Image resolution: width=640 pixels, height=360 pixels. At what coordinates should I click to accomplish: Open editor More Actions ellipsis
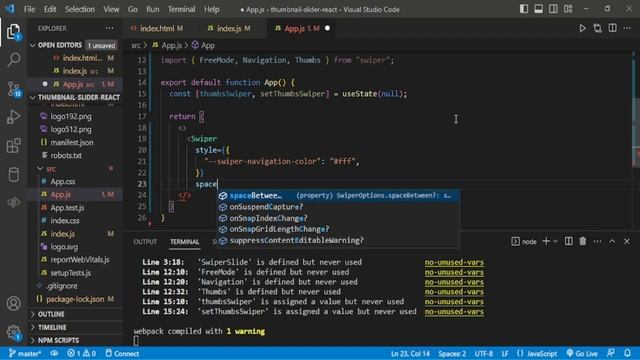pyautogui.click(x=627, y=28)
